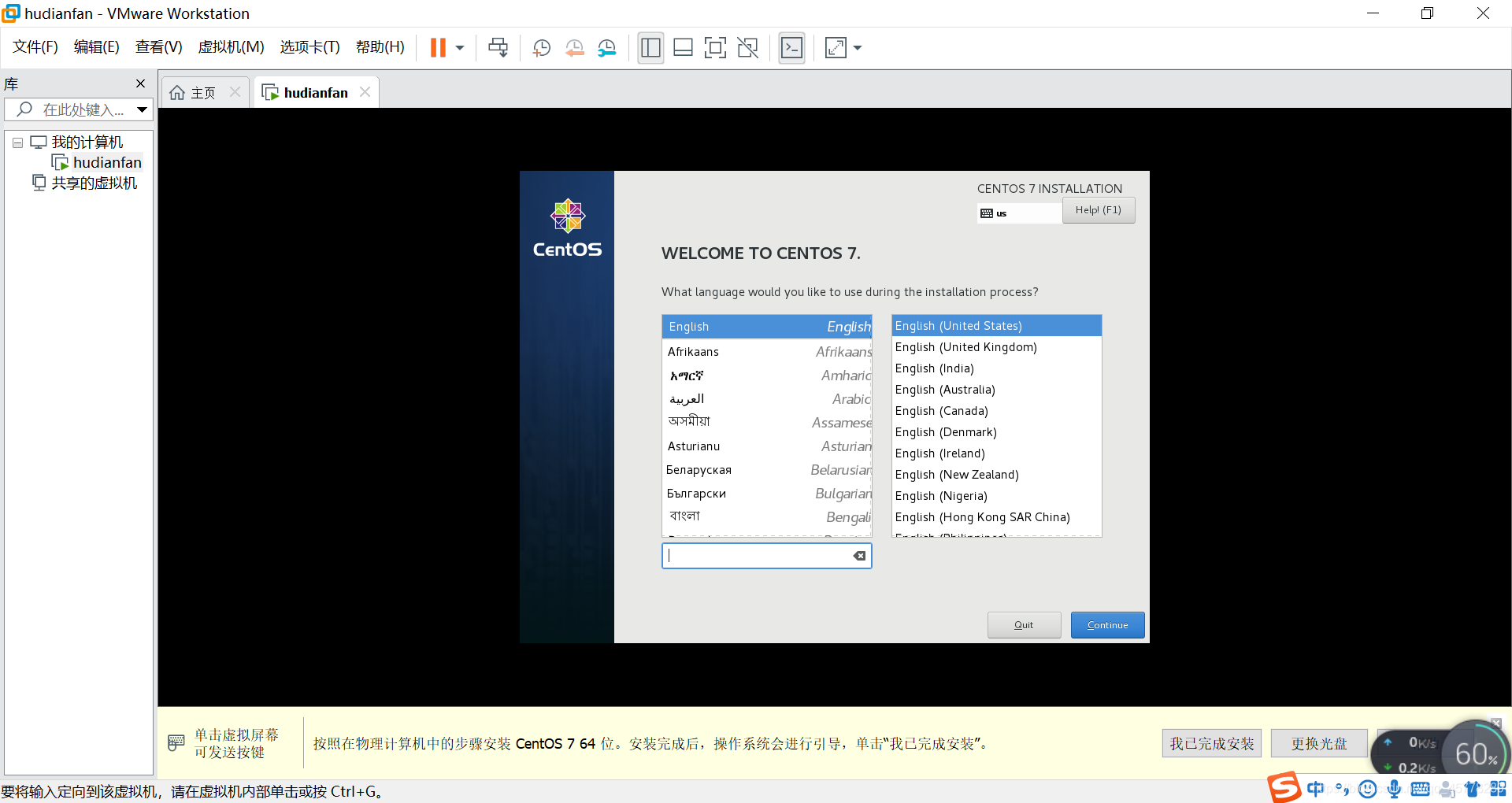Select Asturianu in the language list
The width and height of the screenshot is (1512, 803).
tap(766, 446)
